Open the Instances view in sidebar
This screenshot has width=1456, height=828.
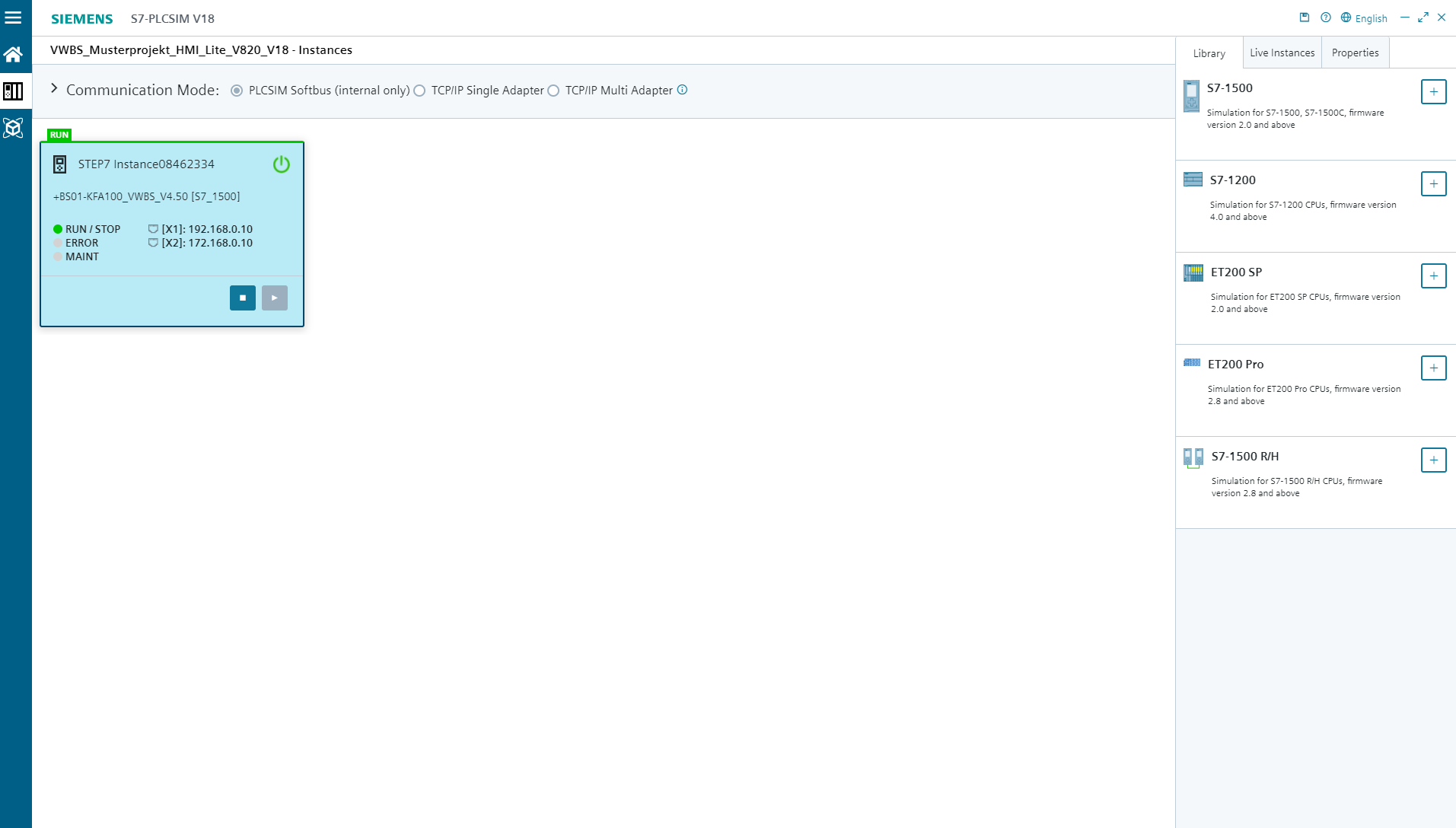(13, 91)
